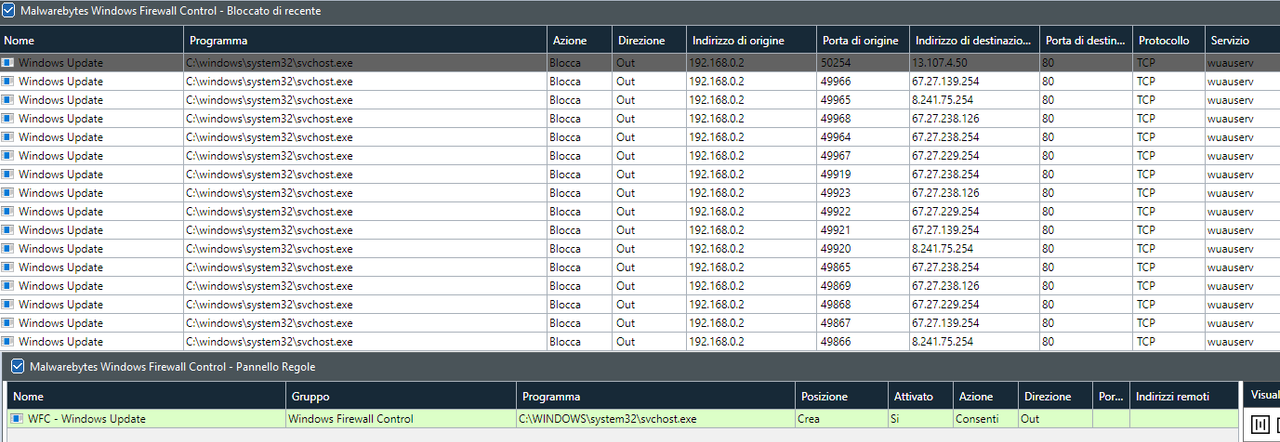Click the icon of the row with port 50254
1280x442 pixels.
[8, 63]
